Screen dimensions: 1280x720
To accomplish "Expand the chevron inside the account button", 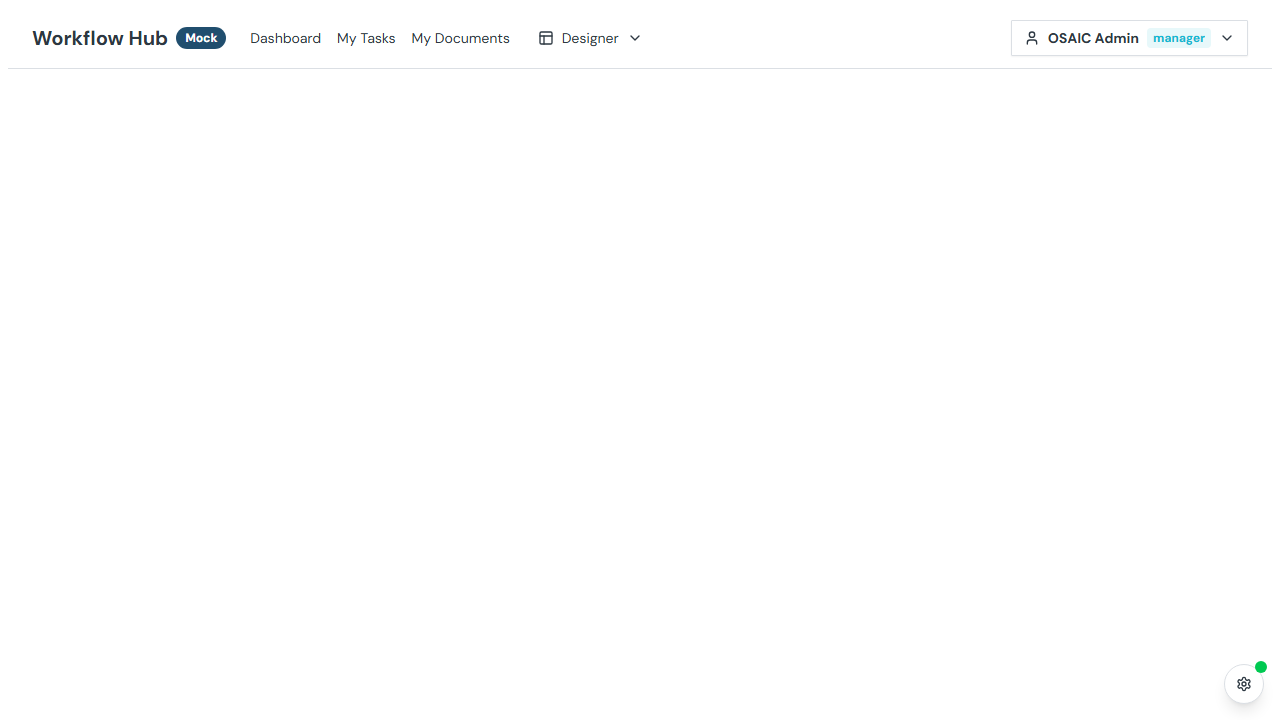I will tap(1226, 38).
